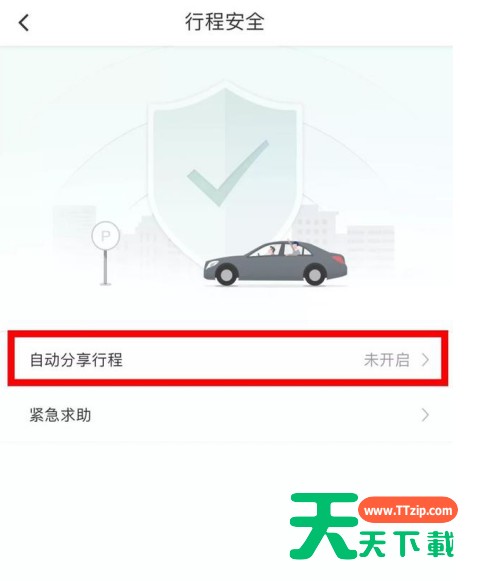Viewport: 477px width, 581px height.
Task: Tap the 未开启 status to enable auto-share
Action: 387,360
